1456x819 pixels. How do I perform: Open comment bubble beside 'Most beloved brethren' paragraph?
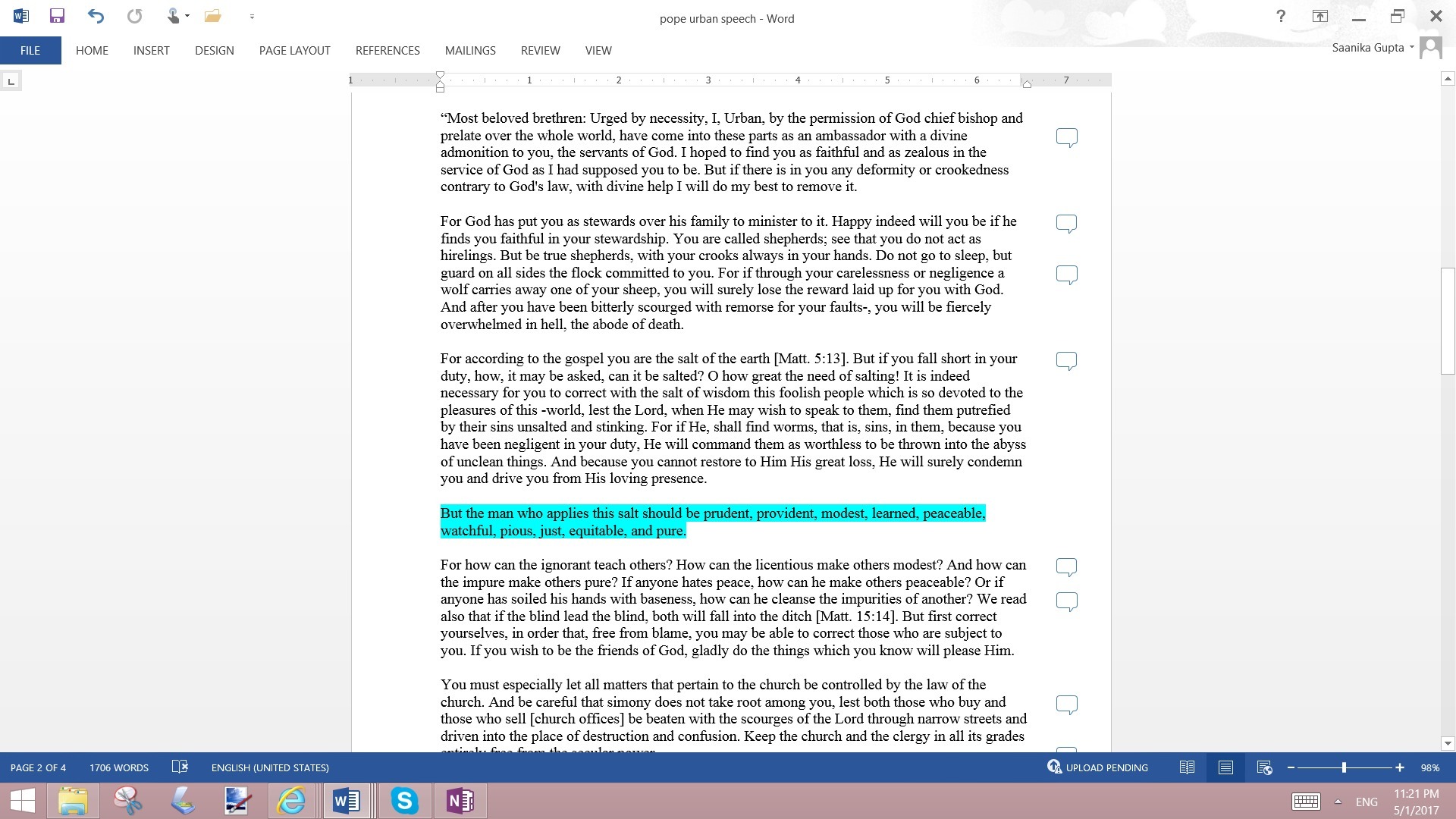1066,137
